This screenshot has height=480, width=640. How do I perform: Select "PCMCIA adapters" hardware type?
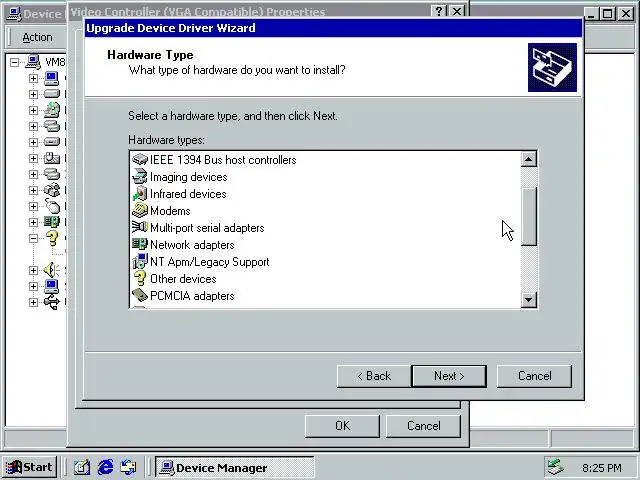[x=192, y=296]
